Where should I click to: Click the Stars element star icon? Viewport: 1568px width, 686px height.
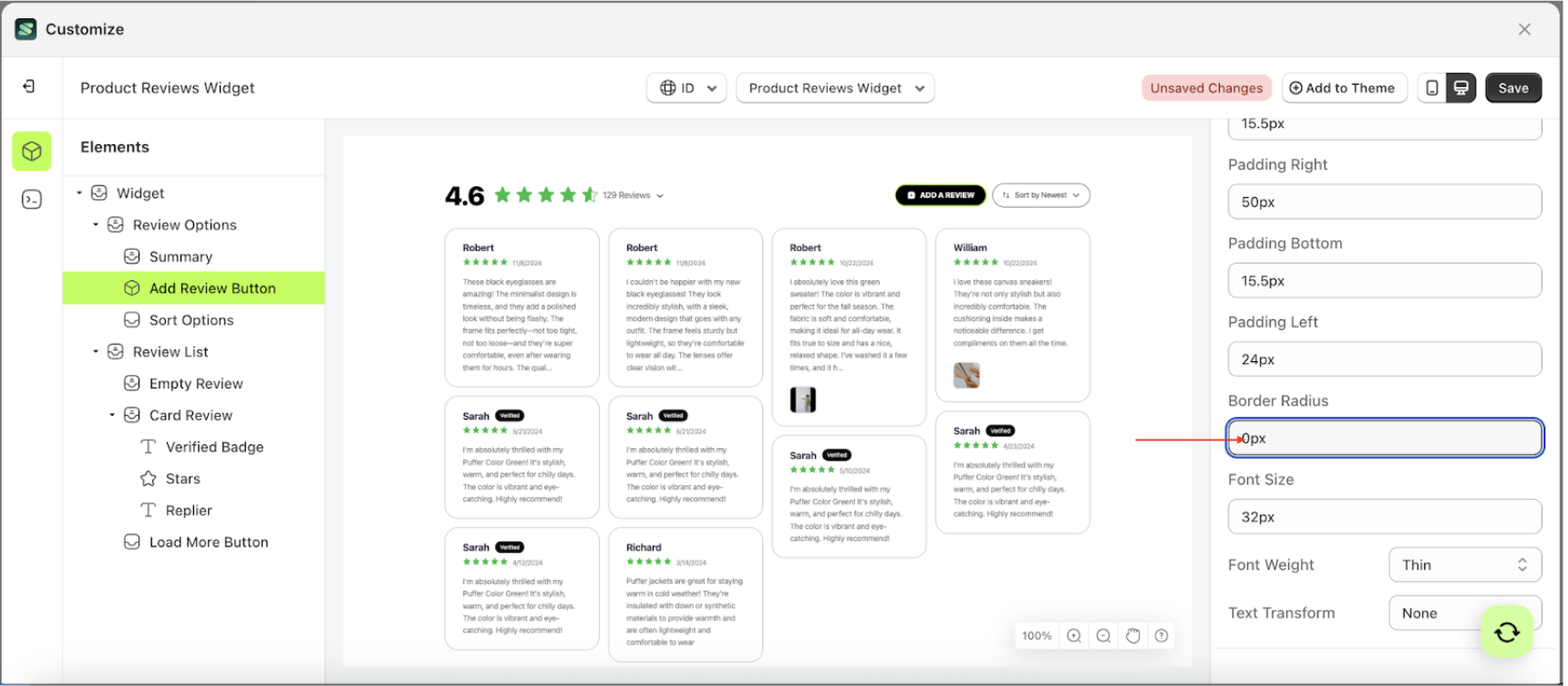pyautogui.click(x=149, y=478)
